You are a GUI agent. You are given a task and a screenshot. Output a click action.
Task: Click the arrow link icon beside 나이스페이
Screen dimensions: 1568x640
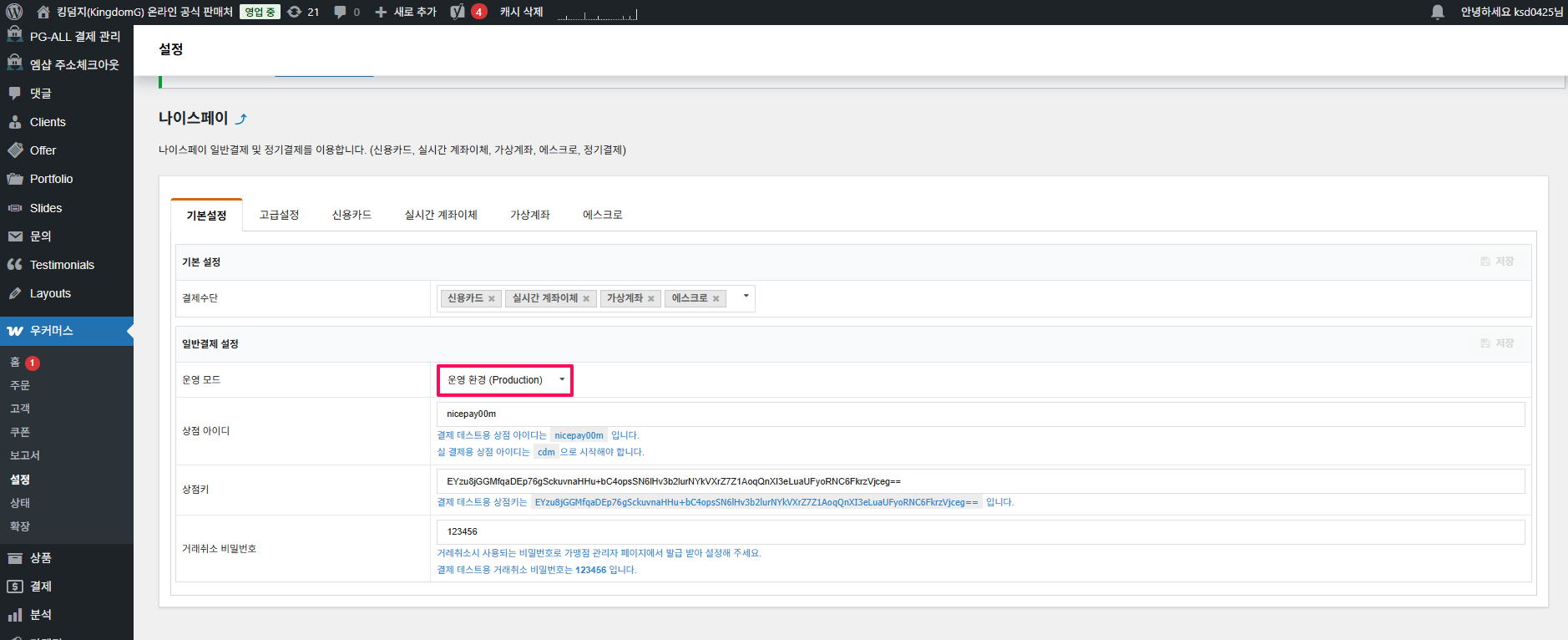241,119
